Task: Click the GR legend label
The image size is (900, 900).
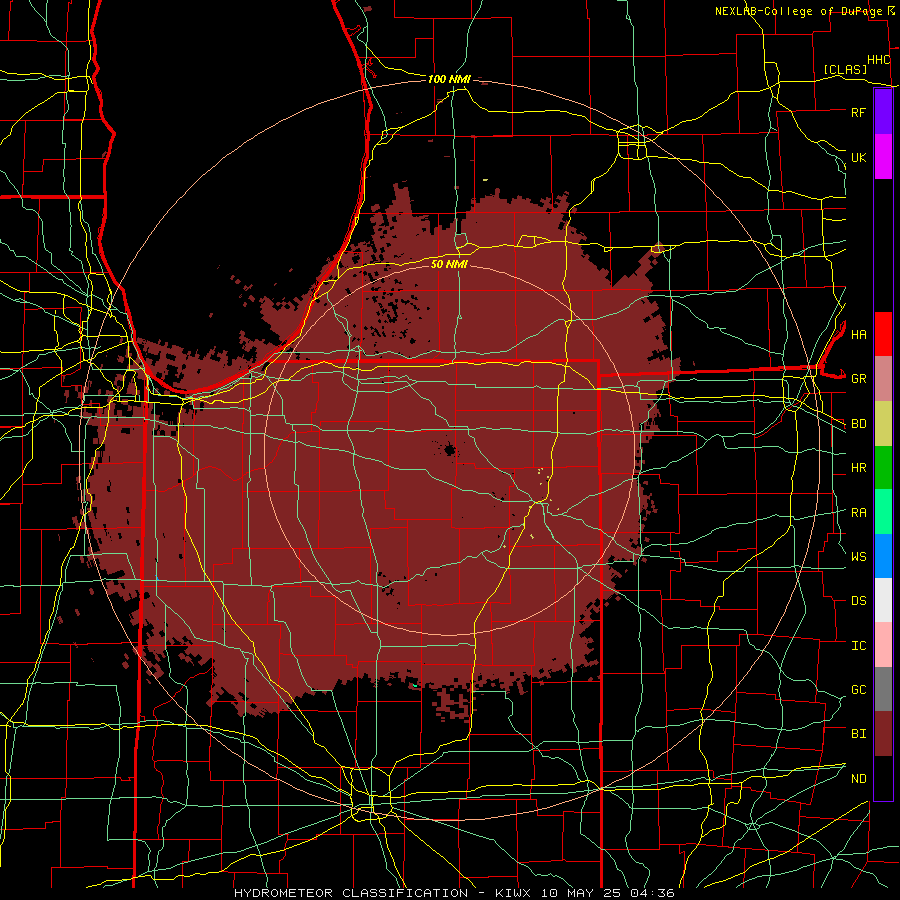Action: point(858,379)
